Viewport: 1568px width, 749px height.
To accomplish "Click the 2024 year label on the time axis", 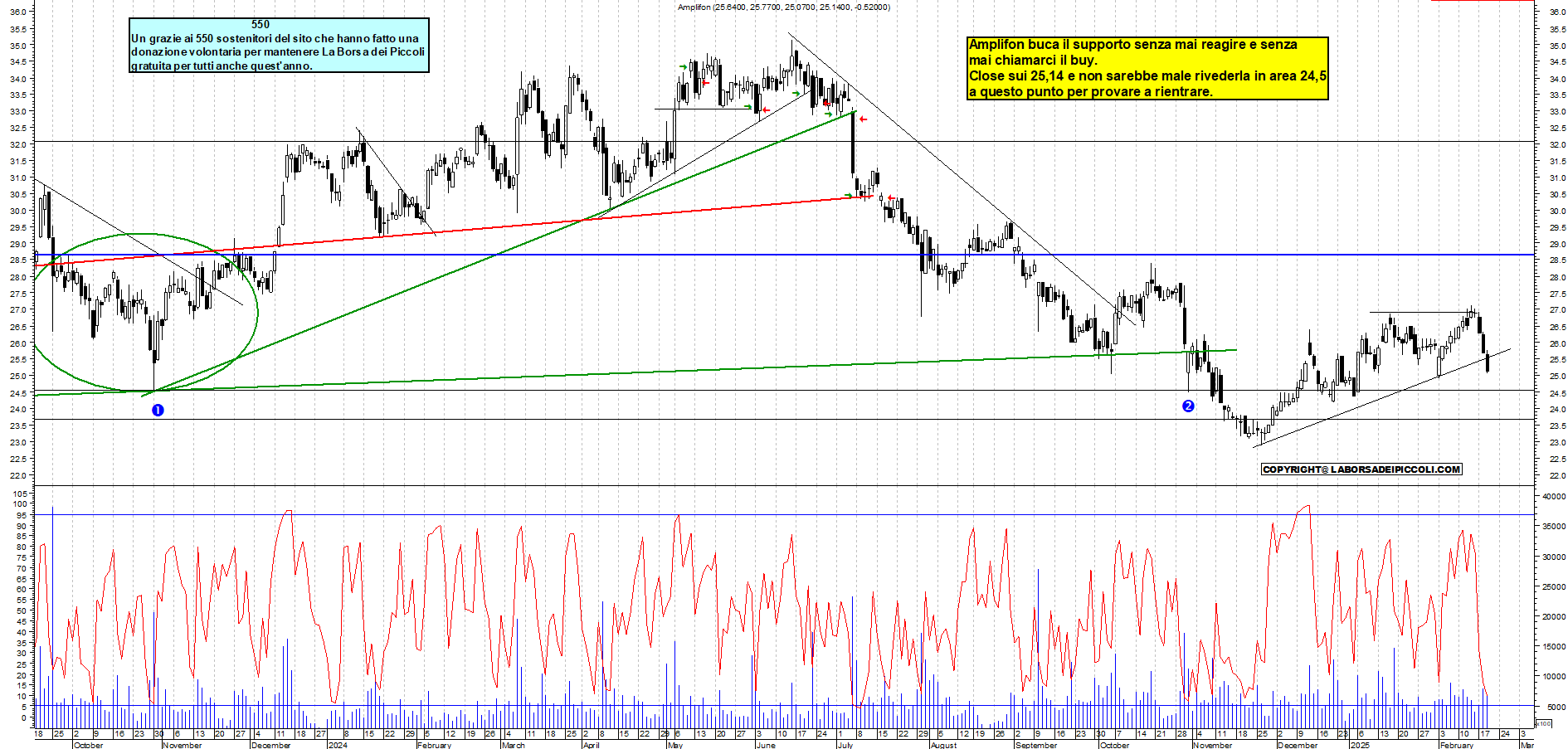I will point(338,745).
